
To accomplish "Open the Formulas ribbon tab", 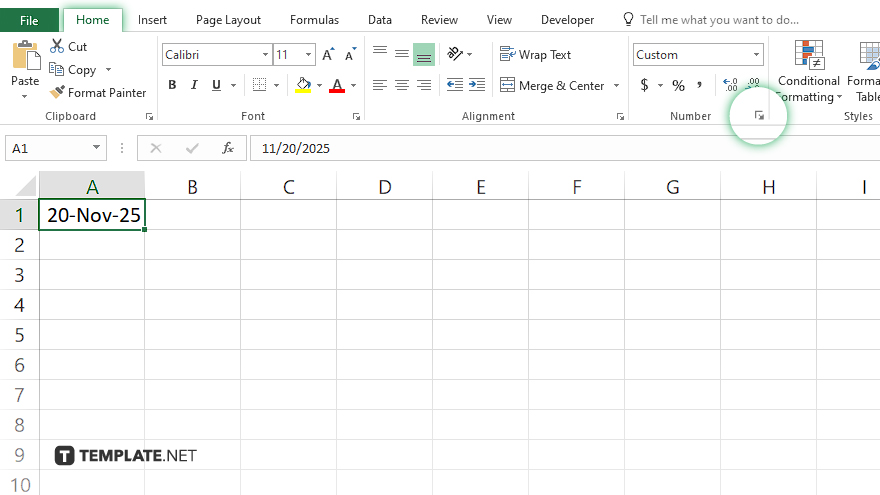I will [314, 20].
